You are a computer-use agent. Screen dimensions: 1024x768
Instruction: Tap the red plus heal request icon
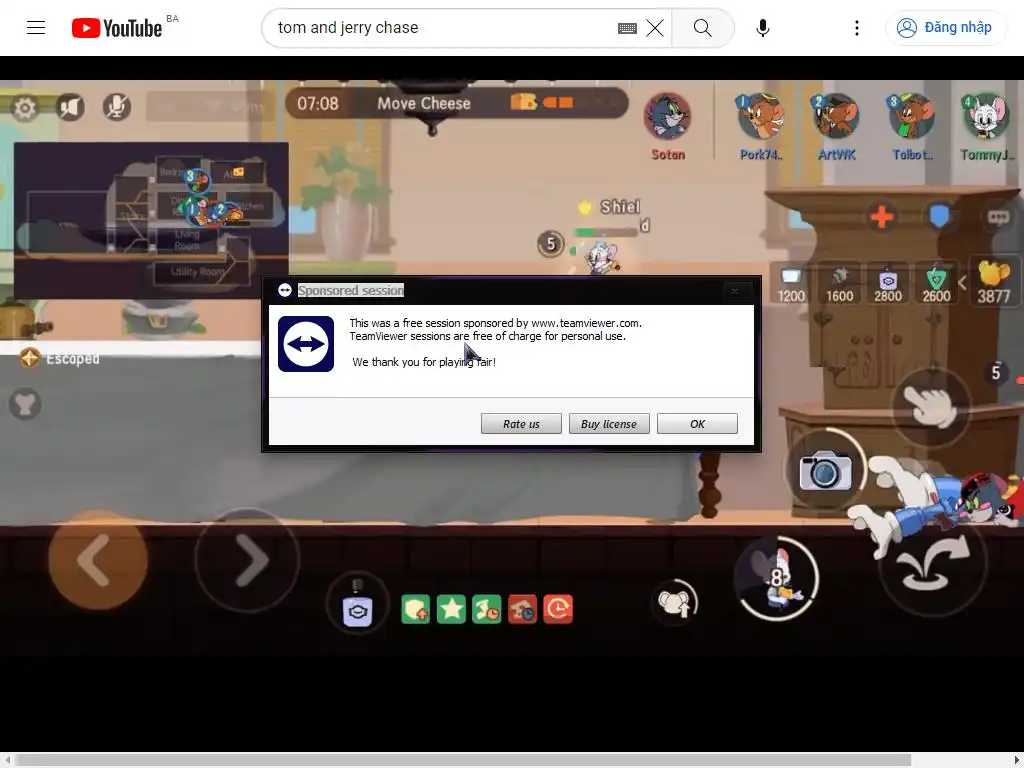coord(882,217)
